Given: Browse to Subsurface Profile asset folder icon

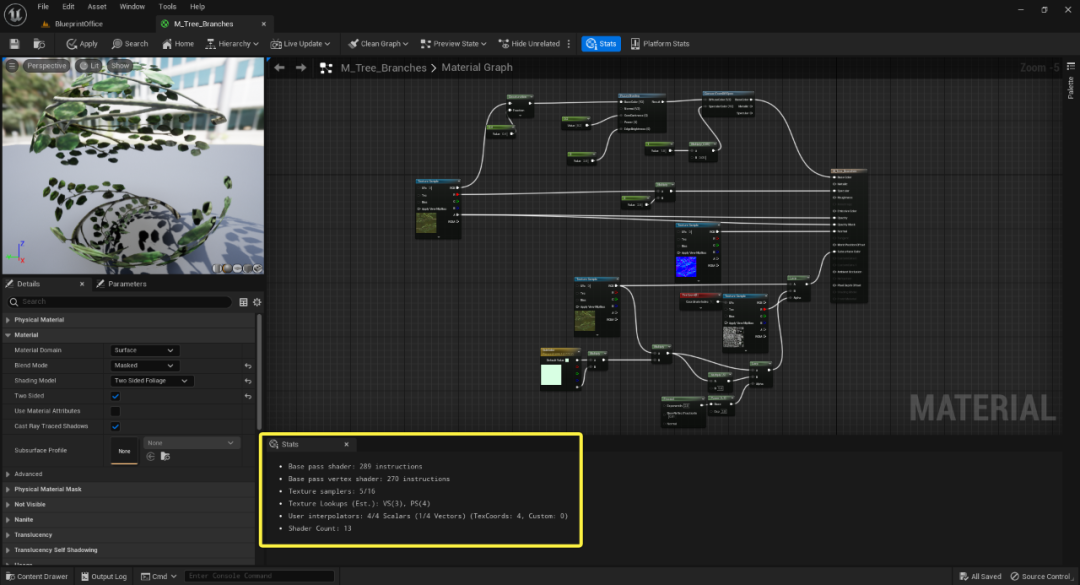Looking at the screenshot, I should pyautogui.click(x=165, y=456).
